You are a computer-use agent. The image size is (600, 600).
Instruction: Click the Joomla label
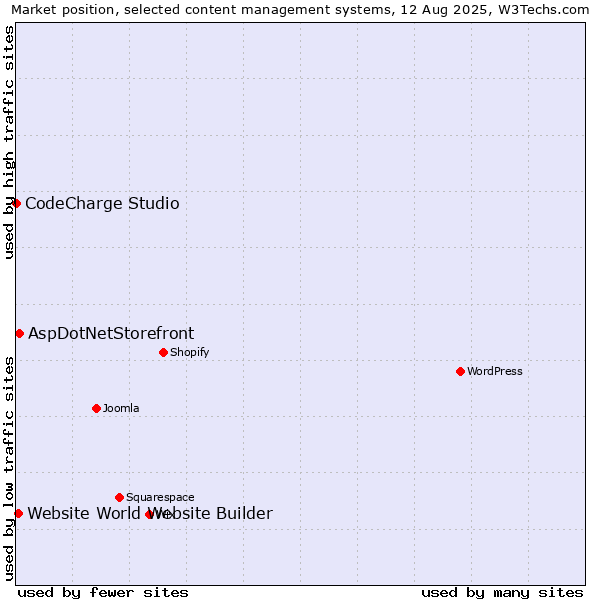pyautogui.click(x=121, y=408)
